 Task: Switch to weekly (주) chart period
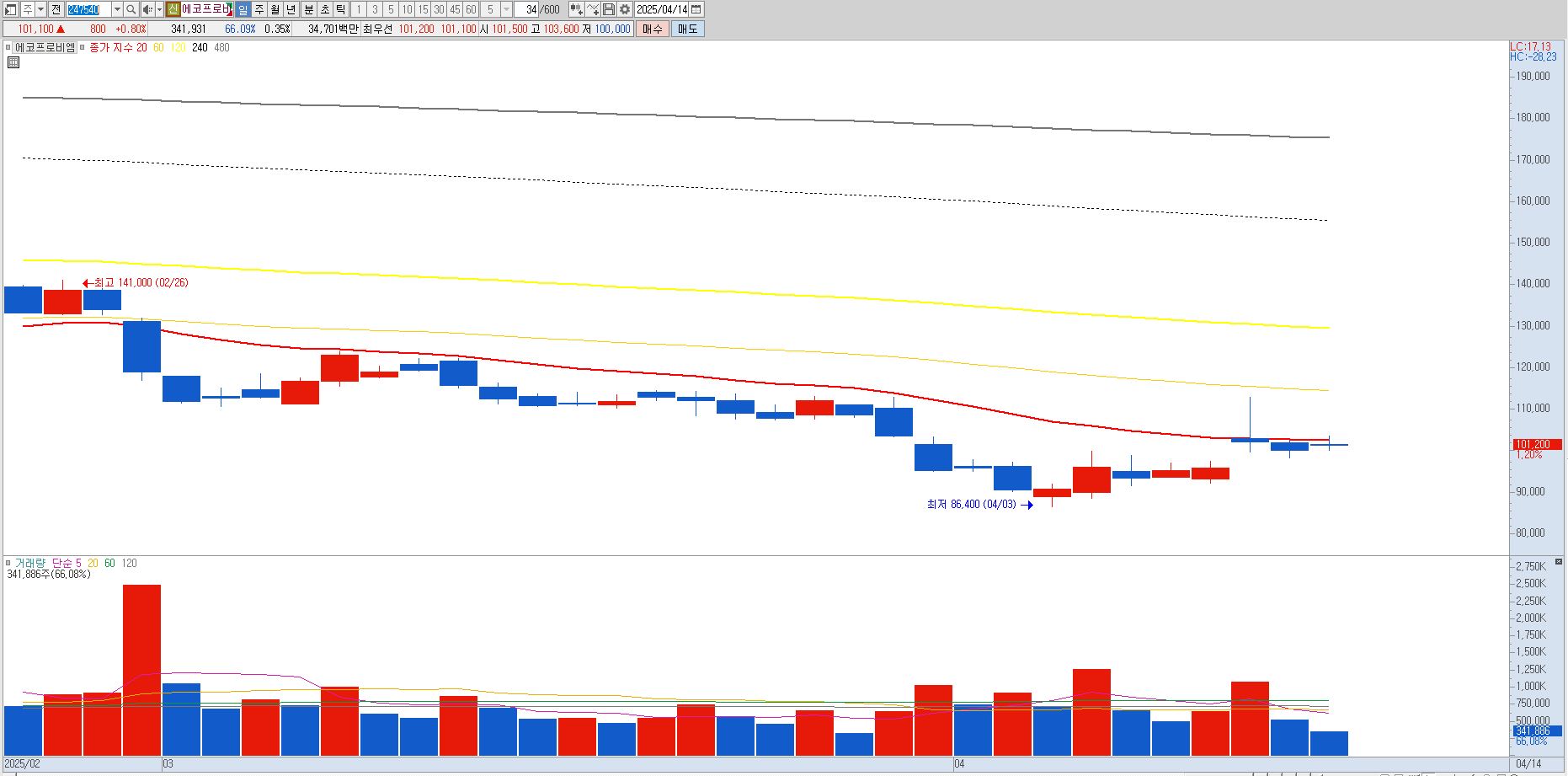[259, 9]
